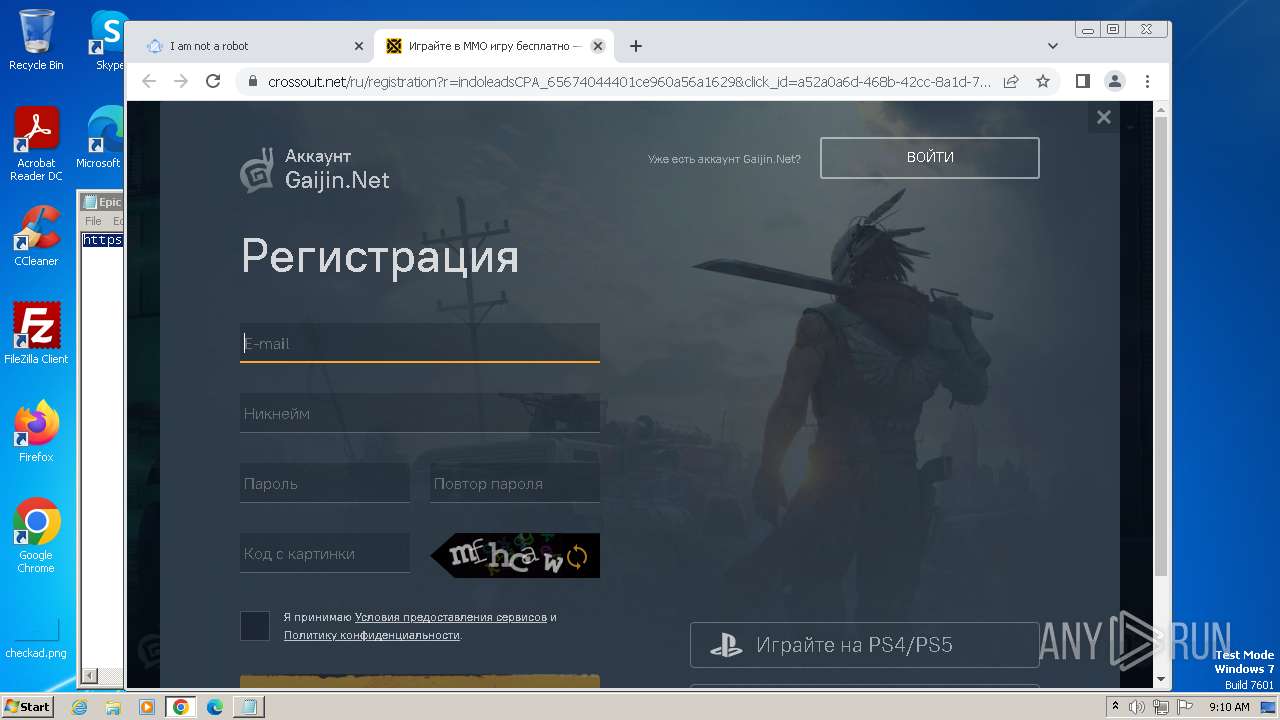Reload the current page
The width and height of the screenshot is (1280, 720).
213,81
